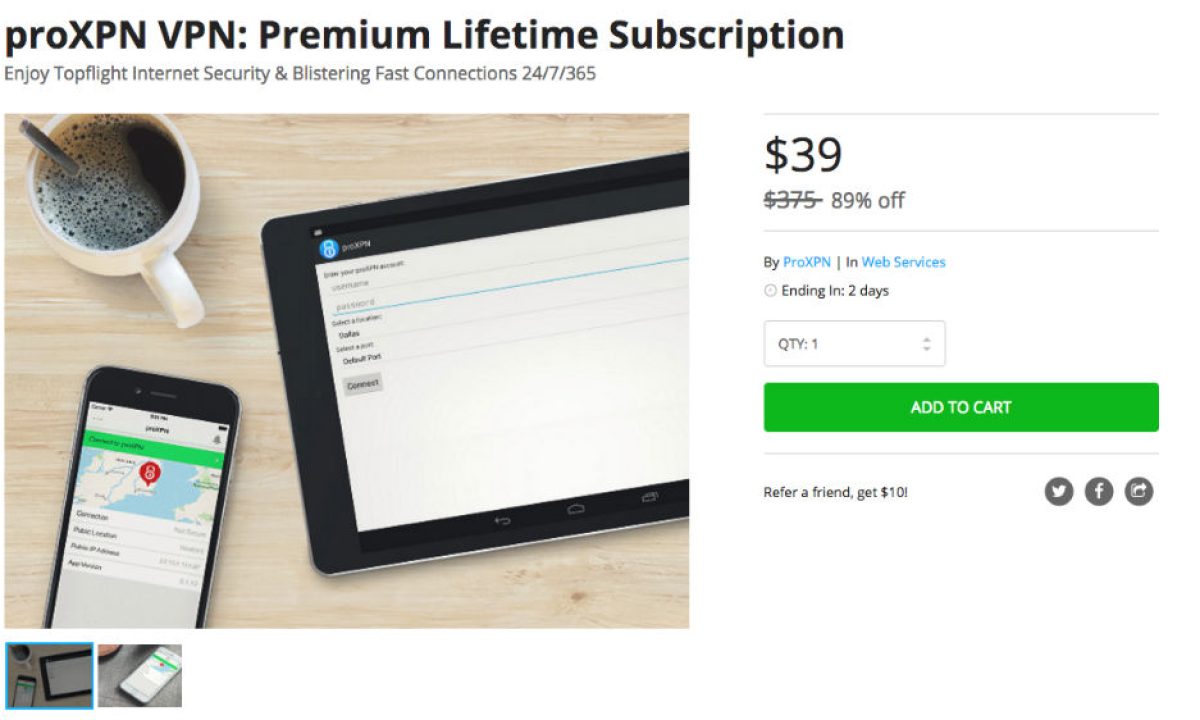Click the Refer a friend, get $10 text

click(835, 492)
